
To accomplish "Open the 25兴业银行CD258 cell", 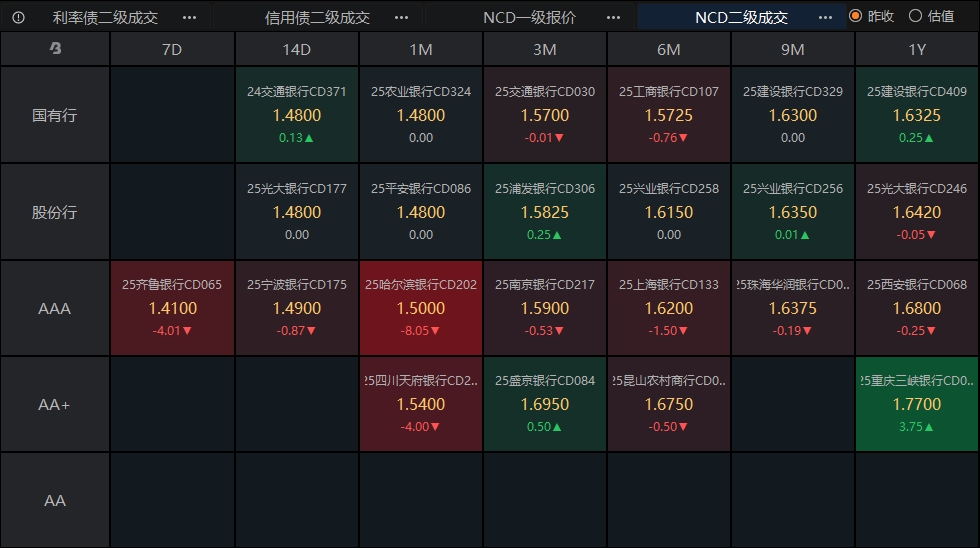I will pos(669,212).
